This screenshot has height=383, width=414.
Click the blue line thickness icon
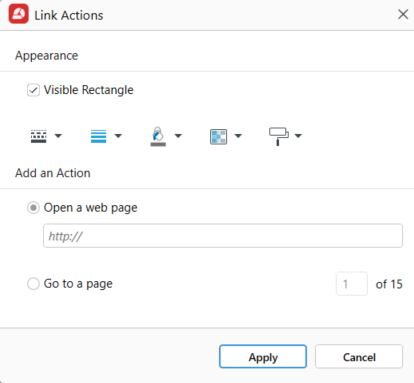point(99,136)
